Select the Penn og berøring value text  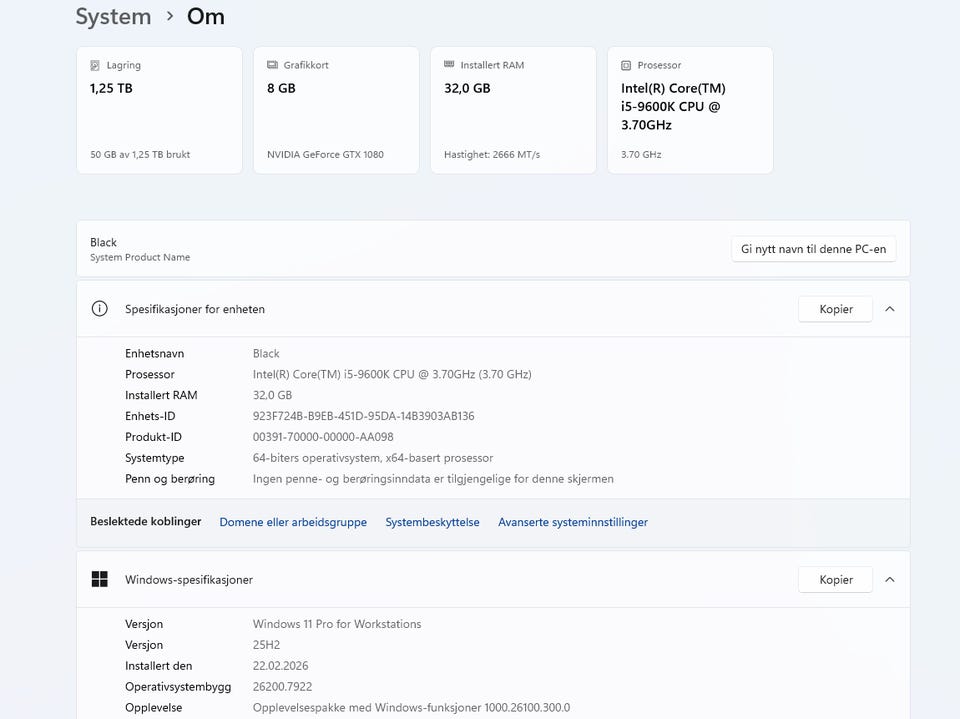(433, 479)
